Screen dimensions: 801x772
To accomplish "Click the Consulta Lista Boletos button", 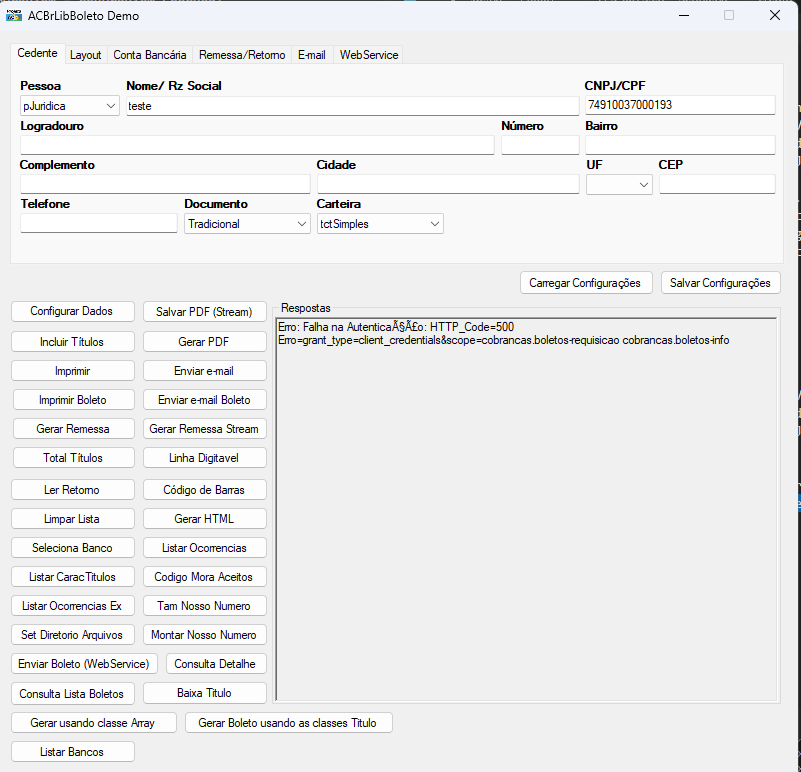I will pos(73,693).
